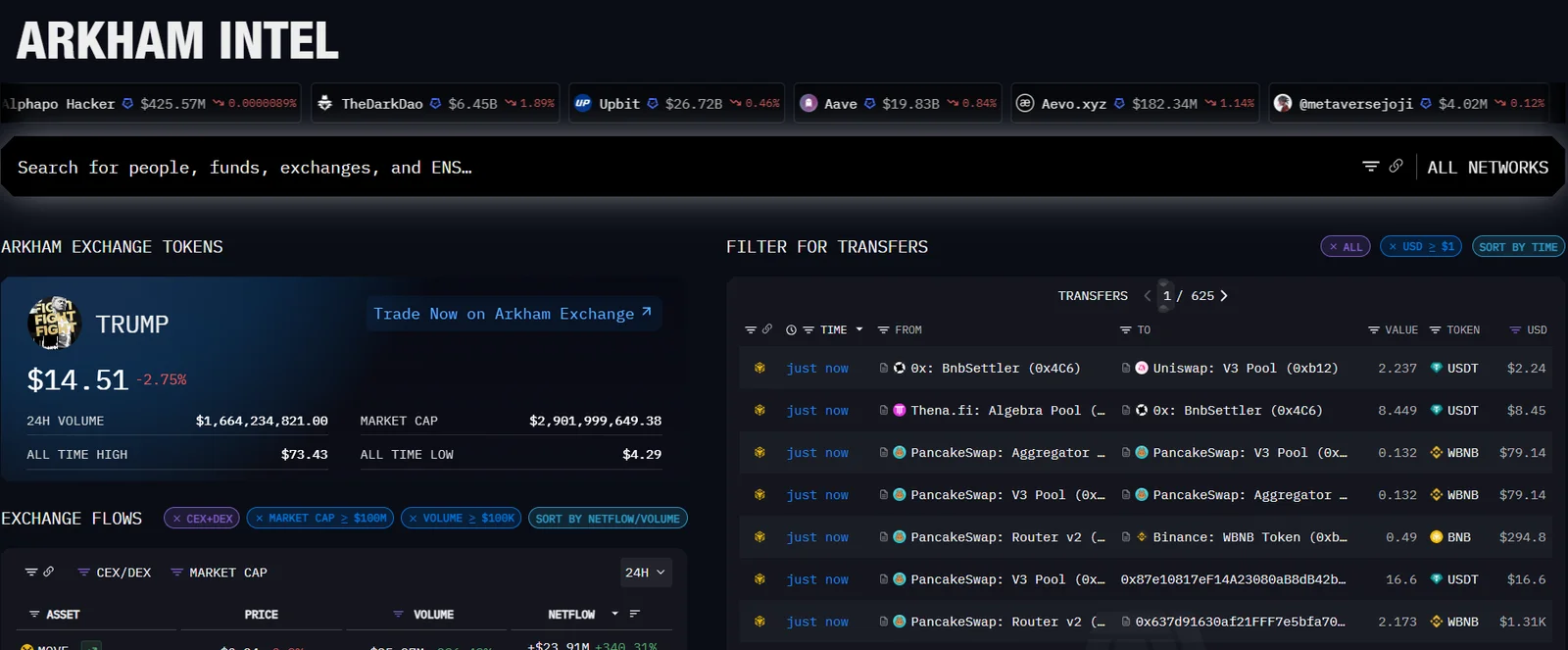The height and width of the screenshot is (650, 1568).
Task: Click the USDT token icon in the $2.24 row
Action: (1437, 368)
